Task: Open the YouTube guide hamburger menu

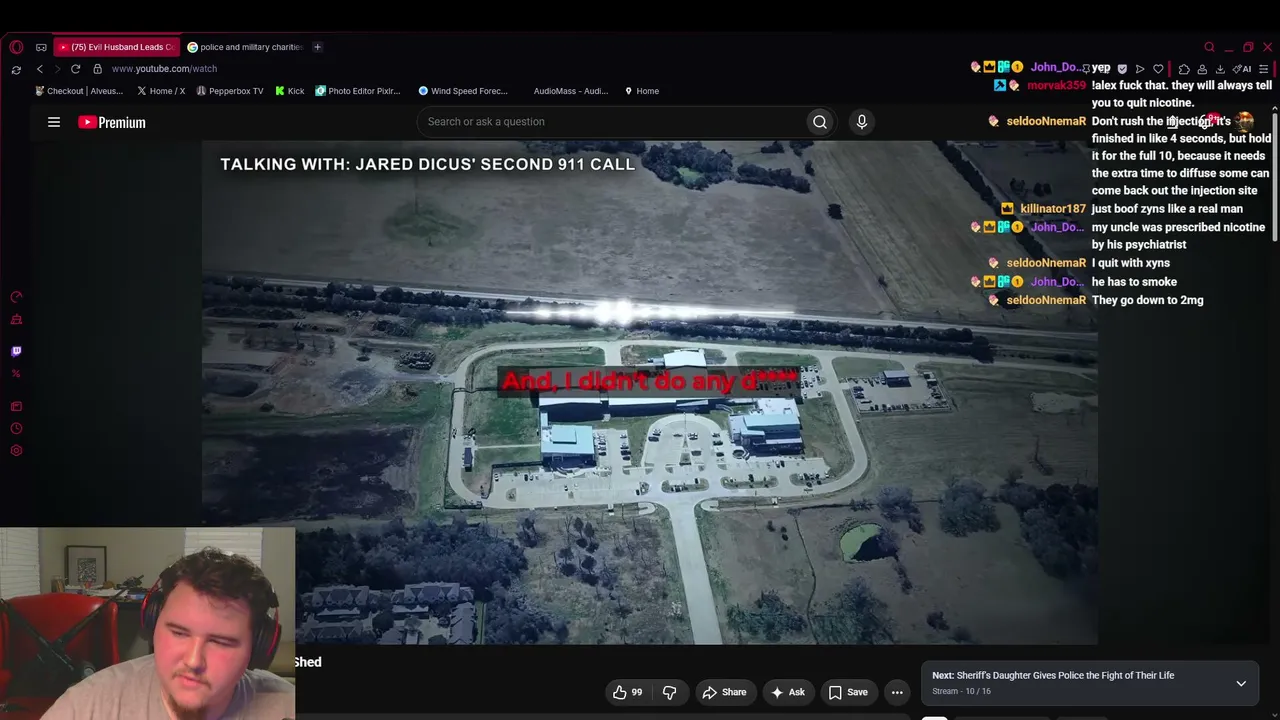Action: 54,122
